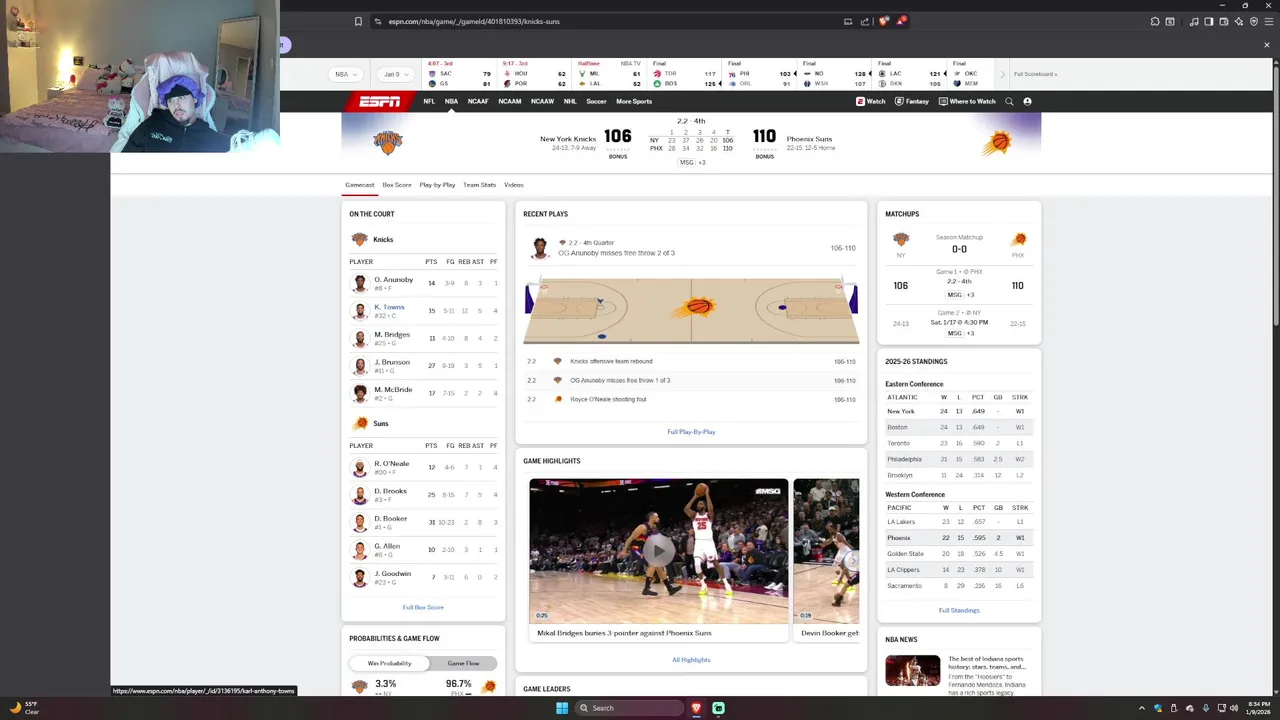The height and width of the screenshot is (720, 1280).
Task: Play Mikal Bridges 3-pointer highlight video
Action: [x=659, y=551]
